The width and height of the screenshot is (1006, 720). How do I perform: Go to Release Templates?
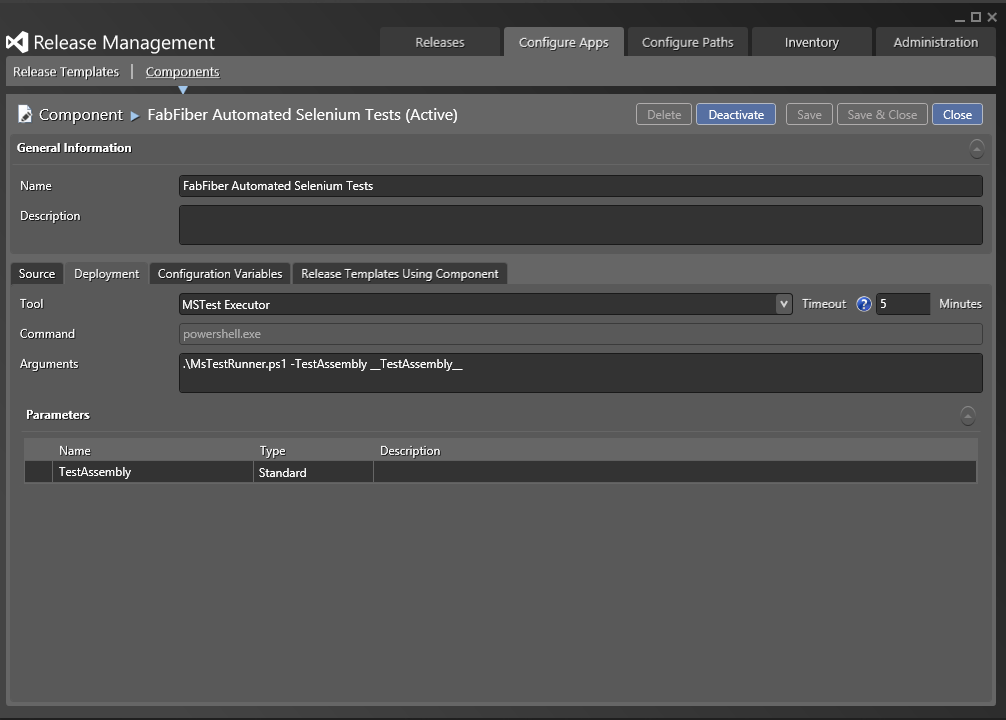66,72
